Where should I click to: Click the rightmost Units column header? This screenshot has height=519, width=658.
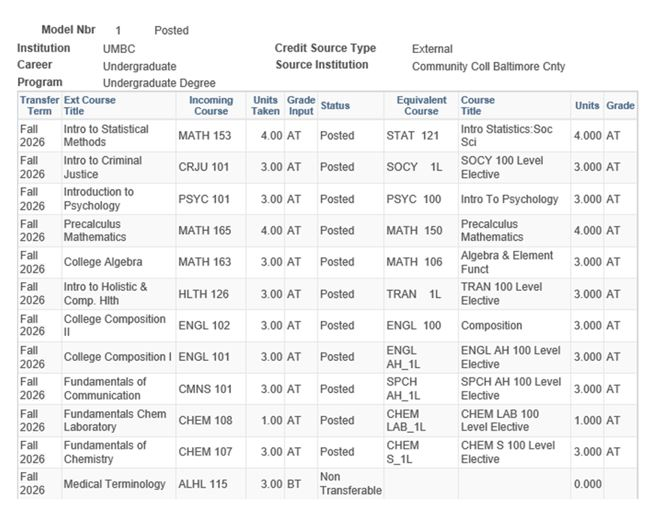587,106
